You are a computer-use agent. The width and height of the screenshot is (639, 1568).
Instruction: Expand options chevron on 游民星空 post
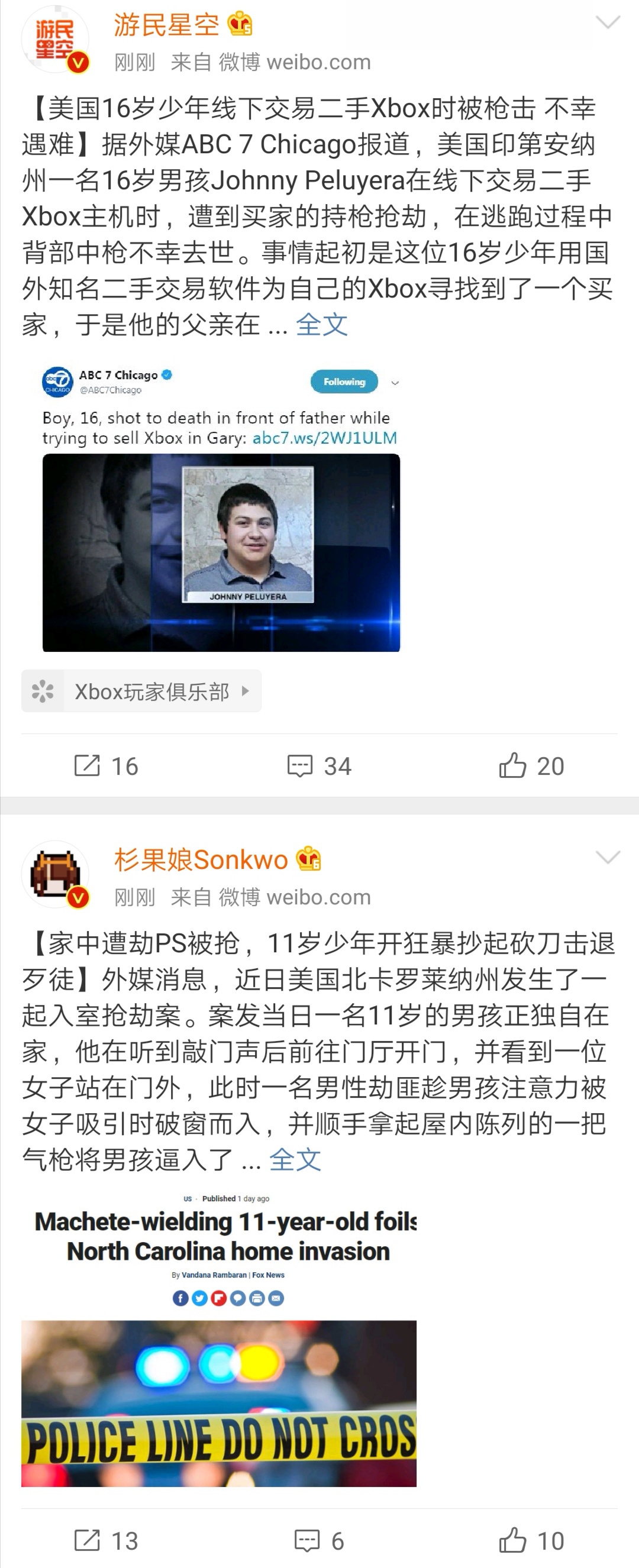pyautogui.click(x=607, y=23)
